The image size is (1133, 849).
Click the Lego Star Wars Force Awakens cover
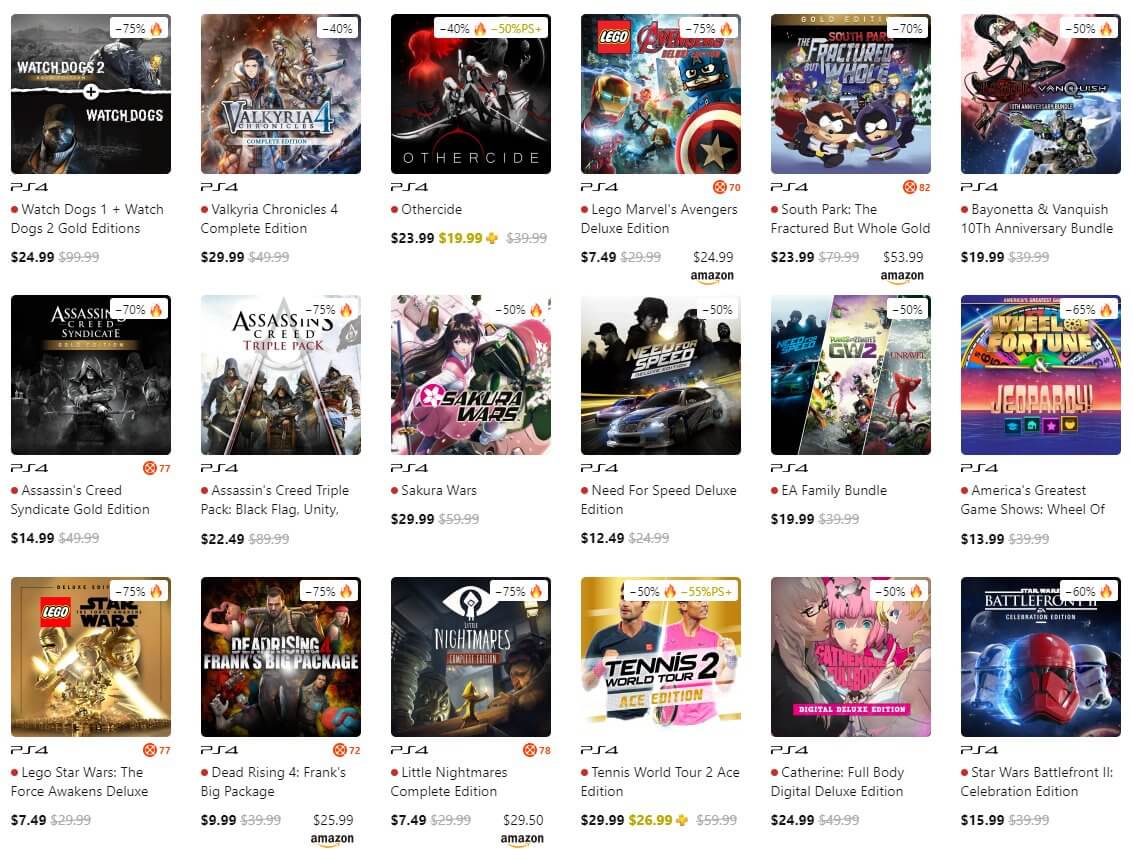pyautogui.click(x=91, y=657)
